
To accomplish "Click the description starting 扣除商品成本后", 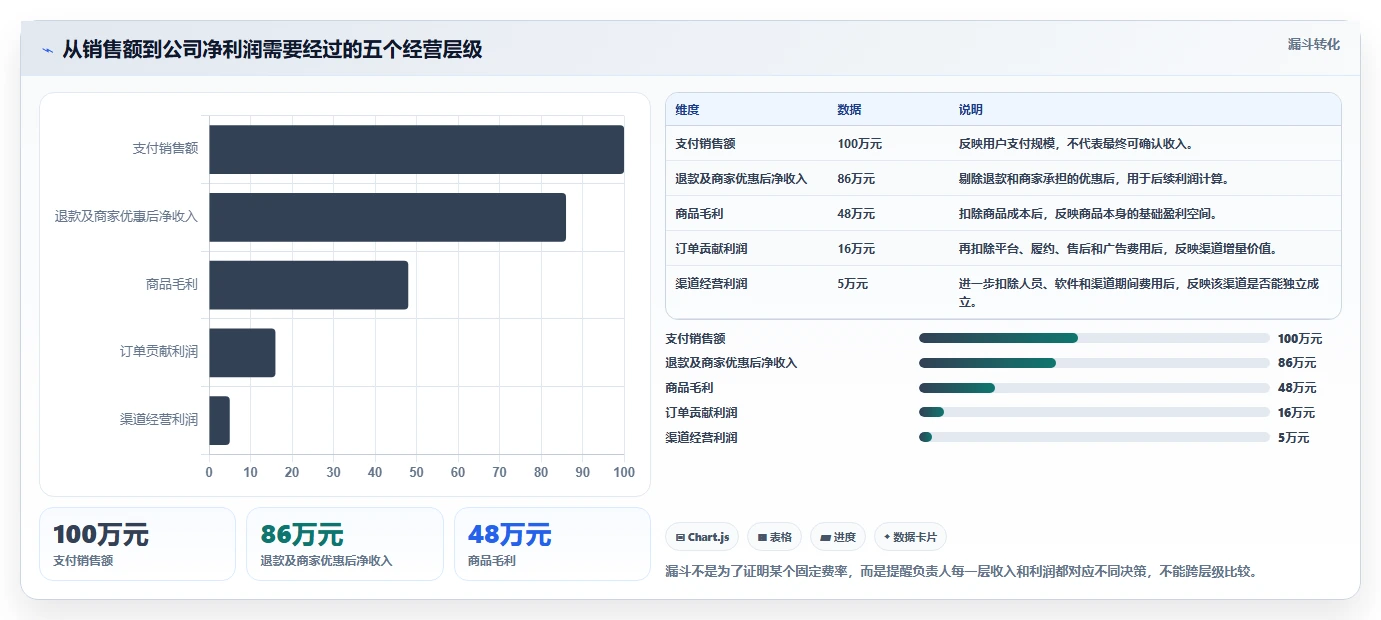I will [x=1088, y=214].
